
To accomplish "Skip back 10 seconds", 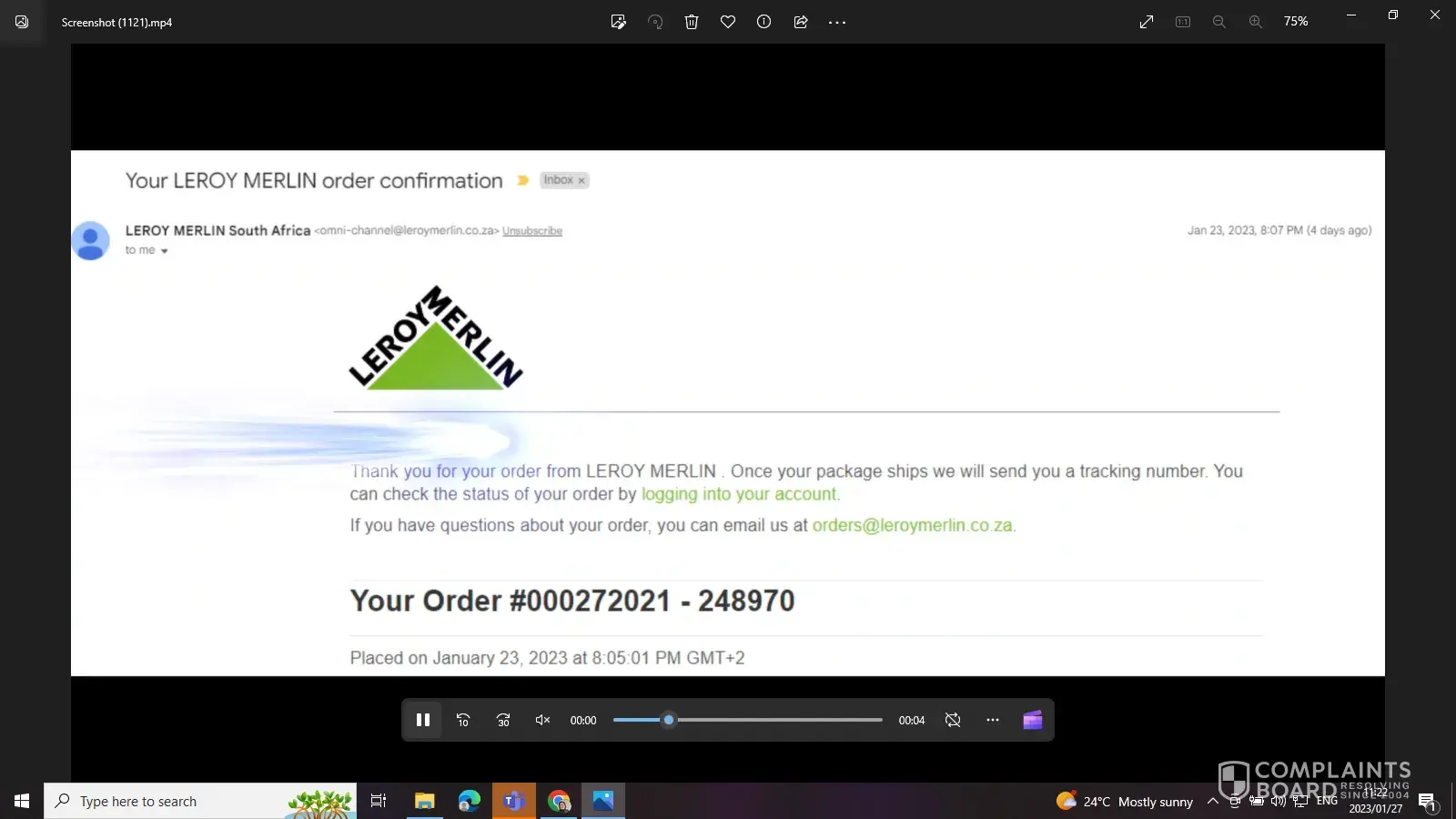I will (x=463, y=720).
